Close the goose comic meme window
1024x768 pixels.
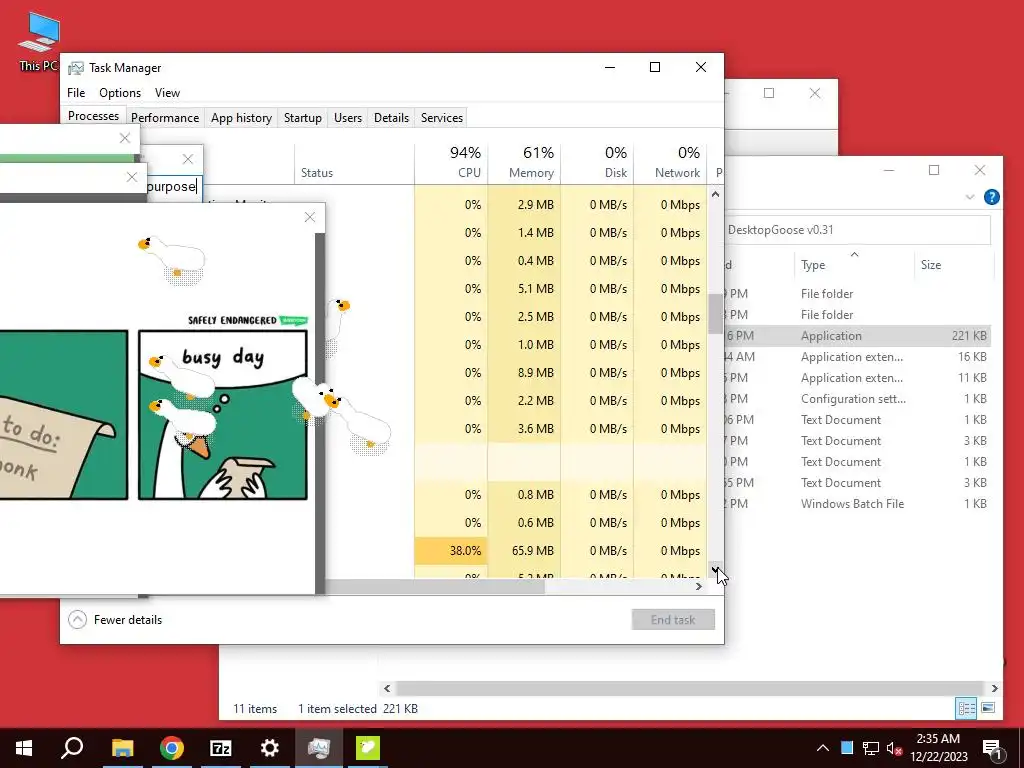310,217
